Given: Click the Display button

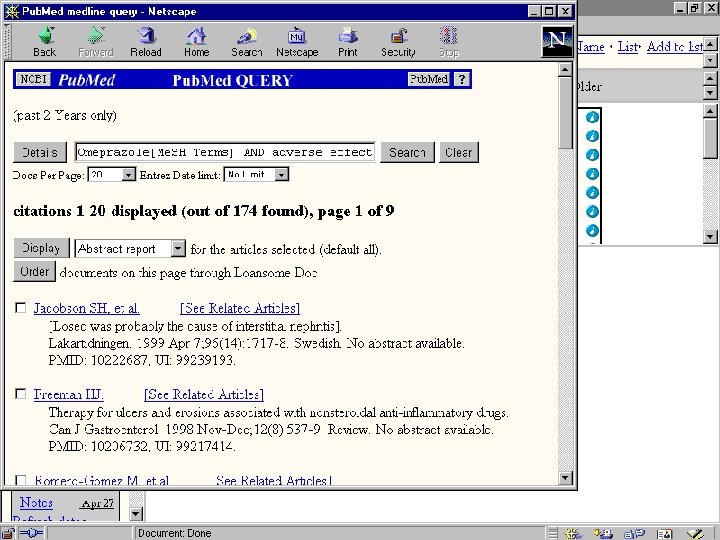Looking at the screenshot, I should 41,248.
